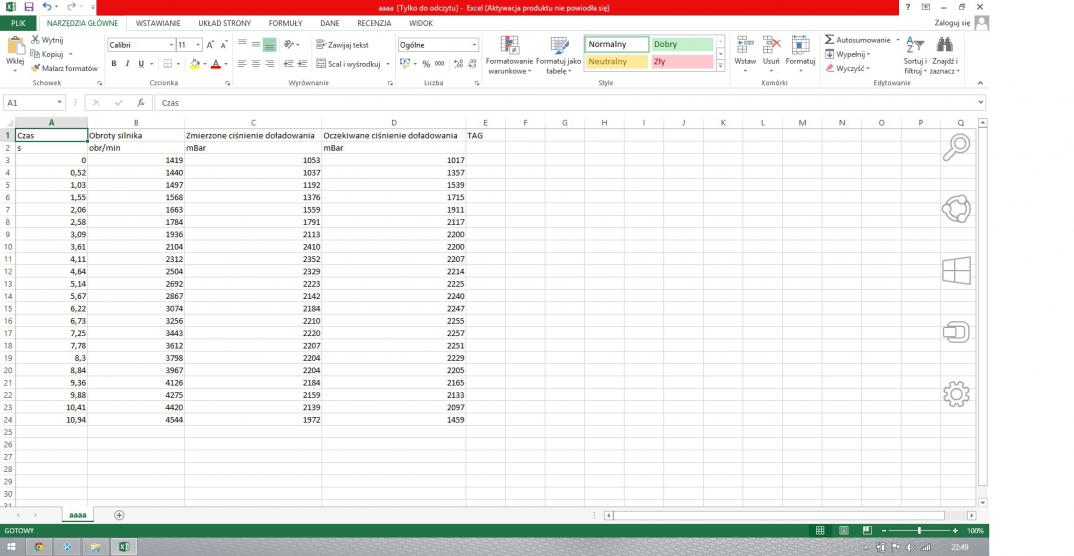The width and height of the screenshot is (1074, 556).
Task: Align cell text to the right
Action: (269, 64)
